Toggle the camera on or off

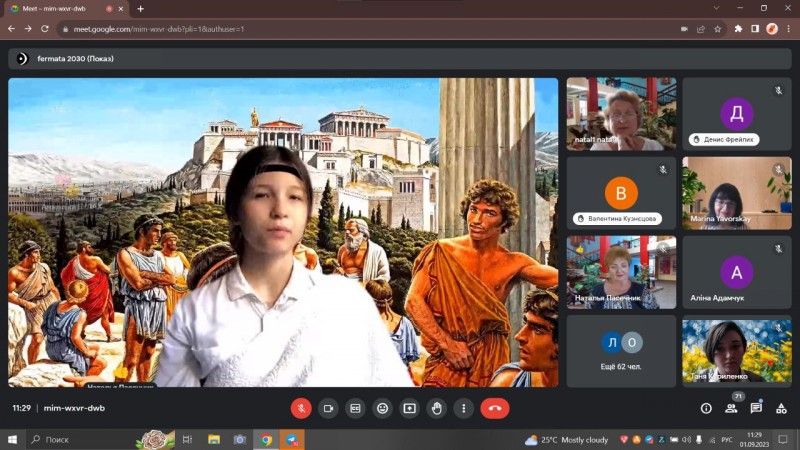(328, 408)
